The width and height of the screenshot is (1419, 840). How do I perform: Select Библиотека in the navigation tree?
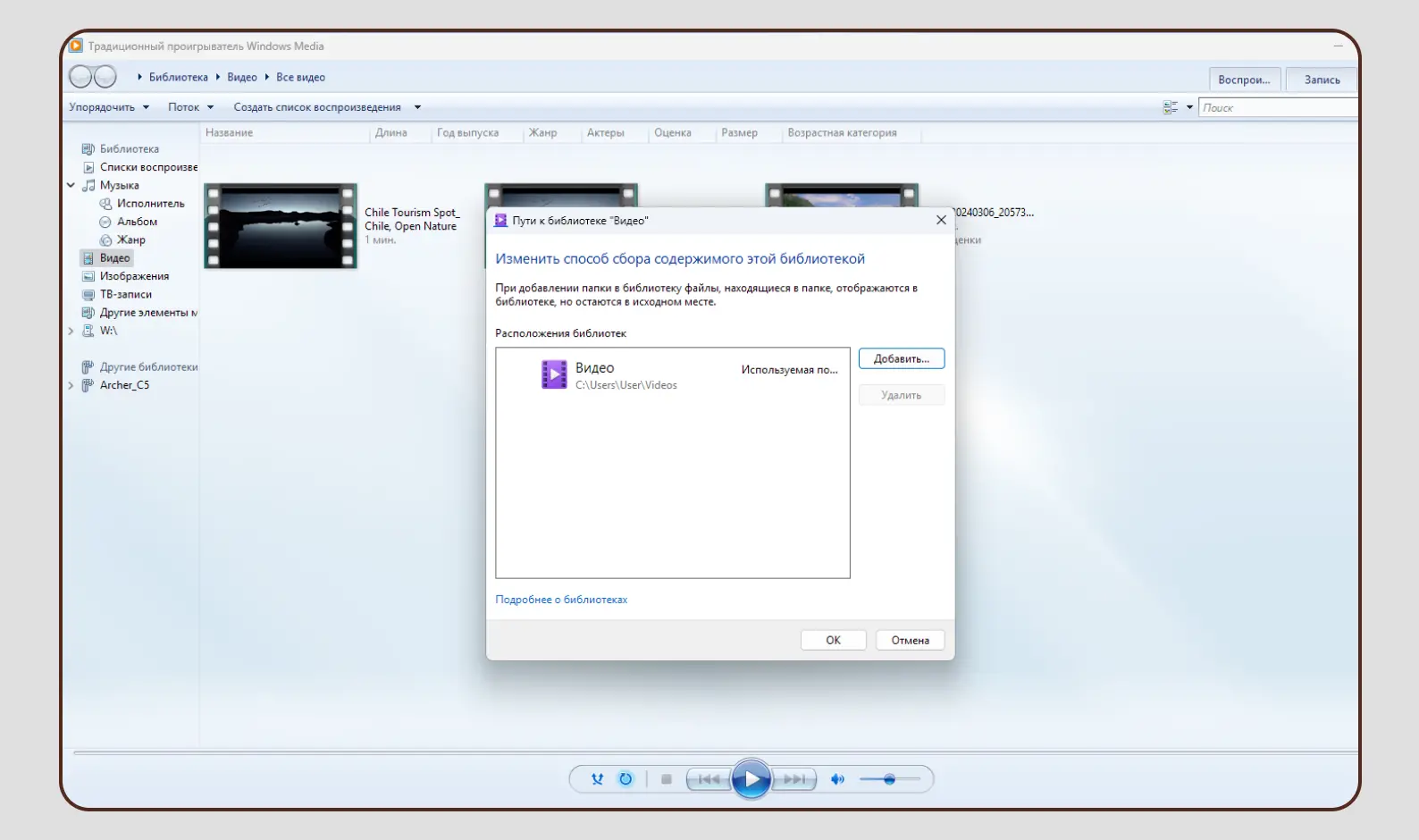pyautogui.click(x=130, y=149)
